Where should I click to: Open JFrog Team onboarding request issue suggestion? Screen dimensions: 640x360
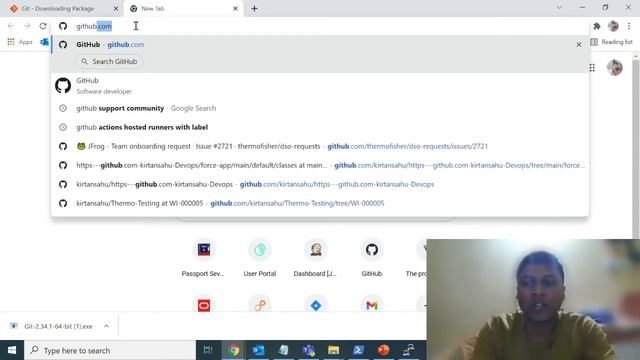tap(320, 146)
